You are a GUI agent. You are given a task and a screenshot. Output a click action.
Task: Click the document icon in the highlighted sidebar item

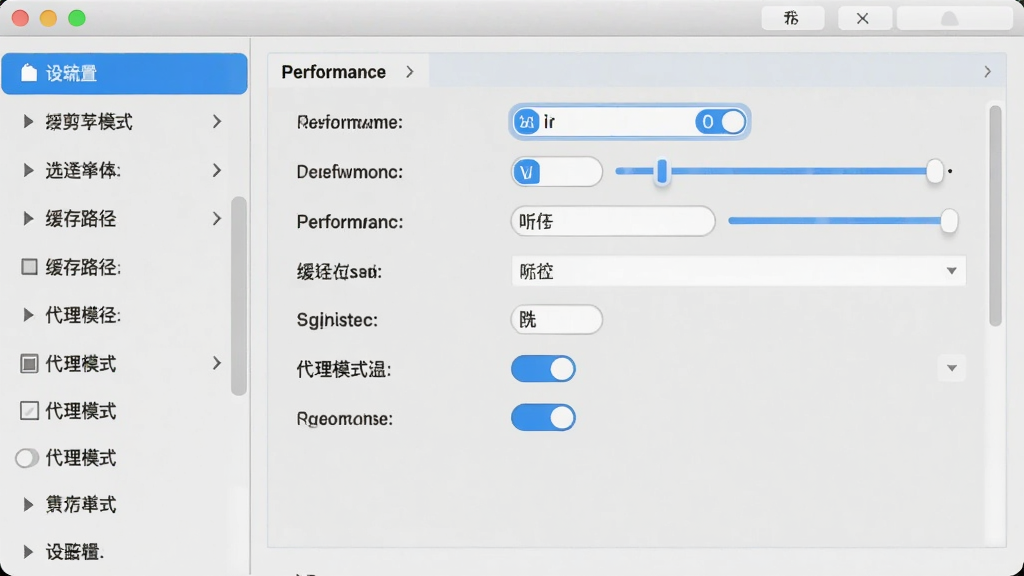[29, 72]
